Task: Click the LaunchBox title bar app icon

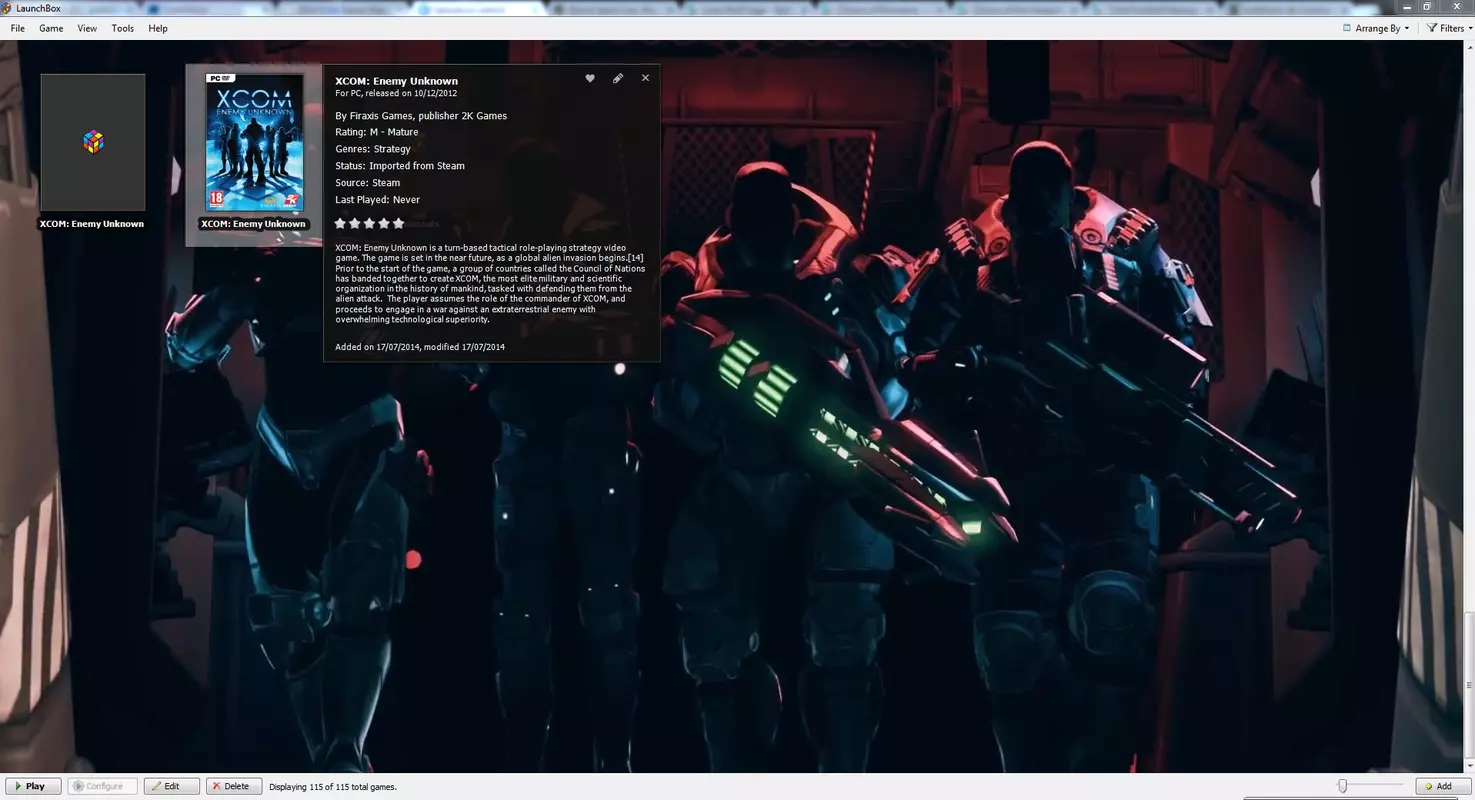Action: 8,8
